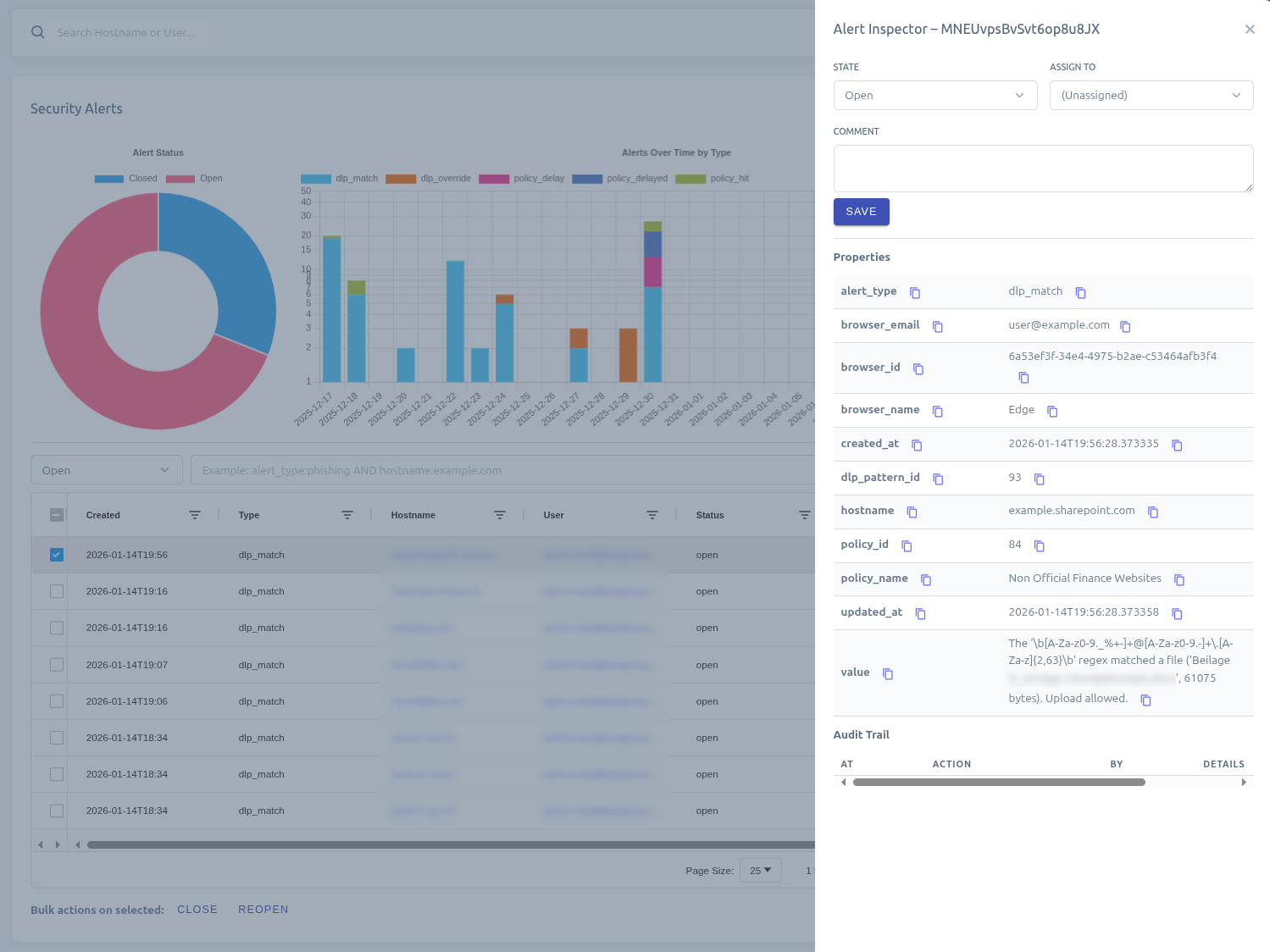Open the Created column filter menu

[x=195, y=515]
